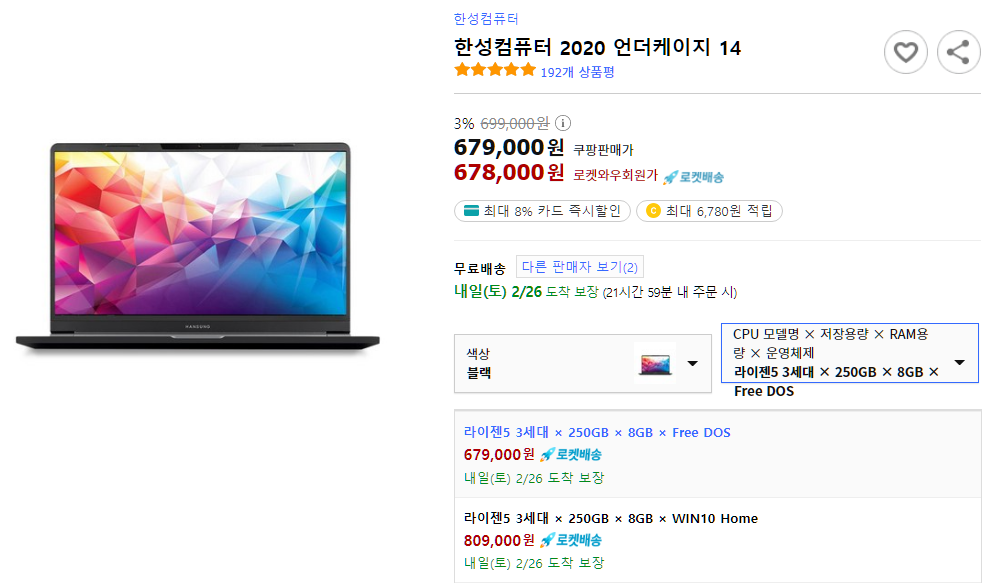Click the black laptop color thumbnail
The image size is (989, 583).
point(655,363)
